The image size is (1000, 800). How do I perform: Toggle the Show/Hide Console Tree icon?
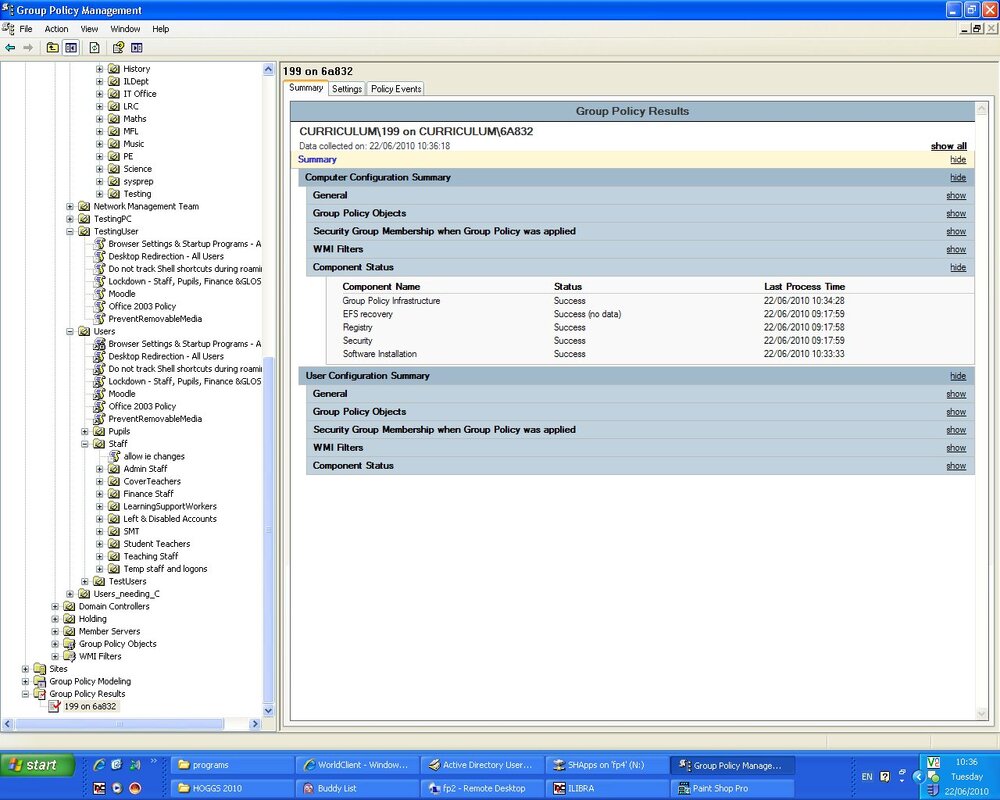click(x=71, y=48)
